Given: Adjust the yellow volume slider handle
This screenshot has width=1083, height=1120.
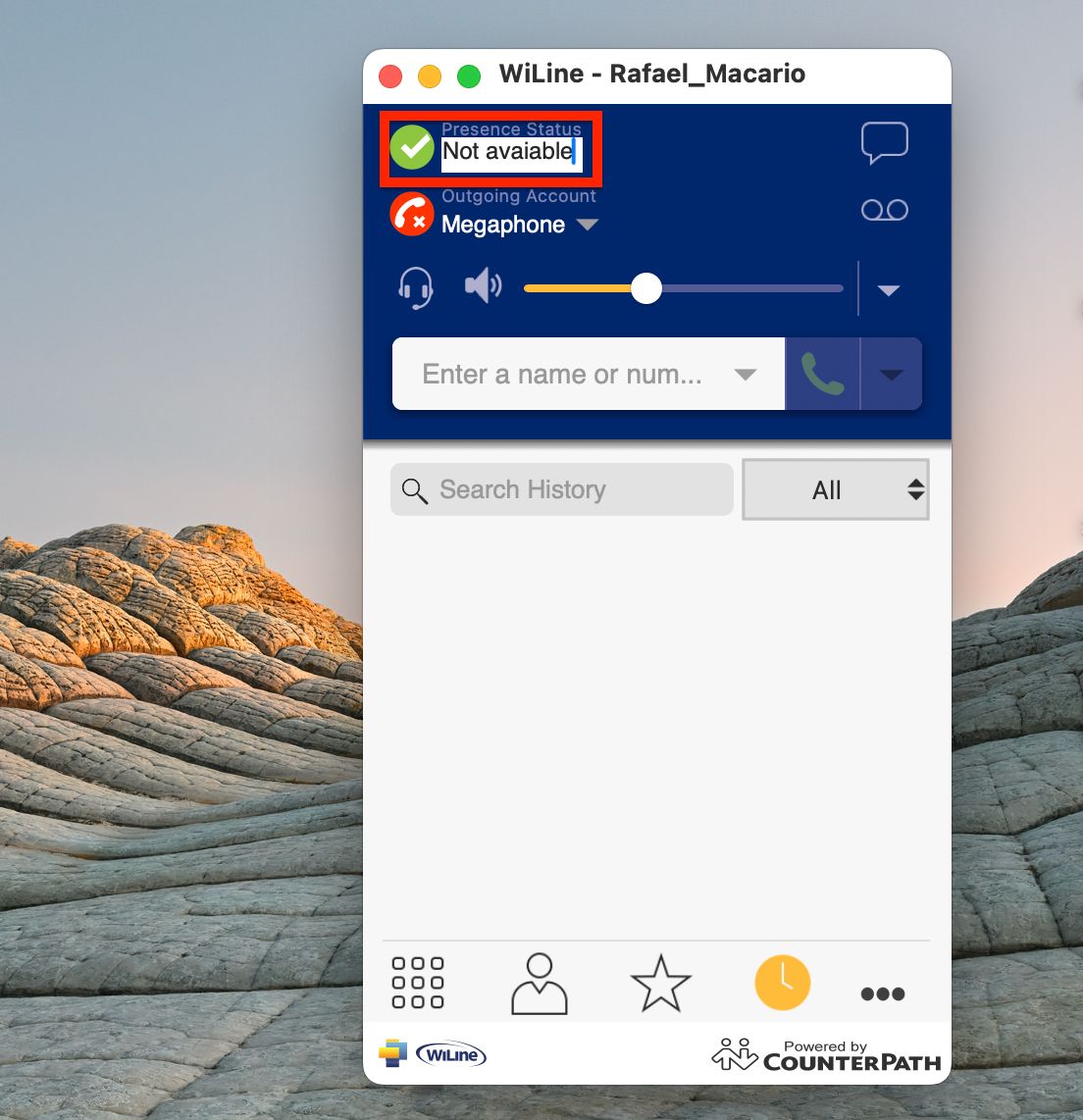Looking at the screenshot, I should [x=647, y=288].
